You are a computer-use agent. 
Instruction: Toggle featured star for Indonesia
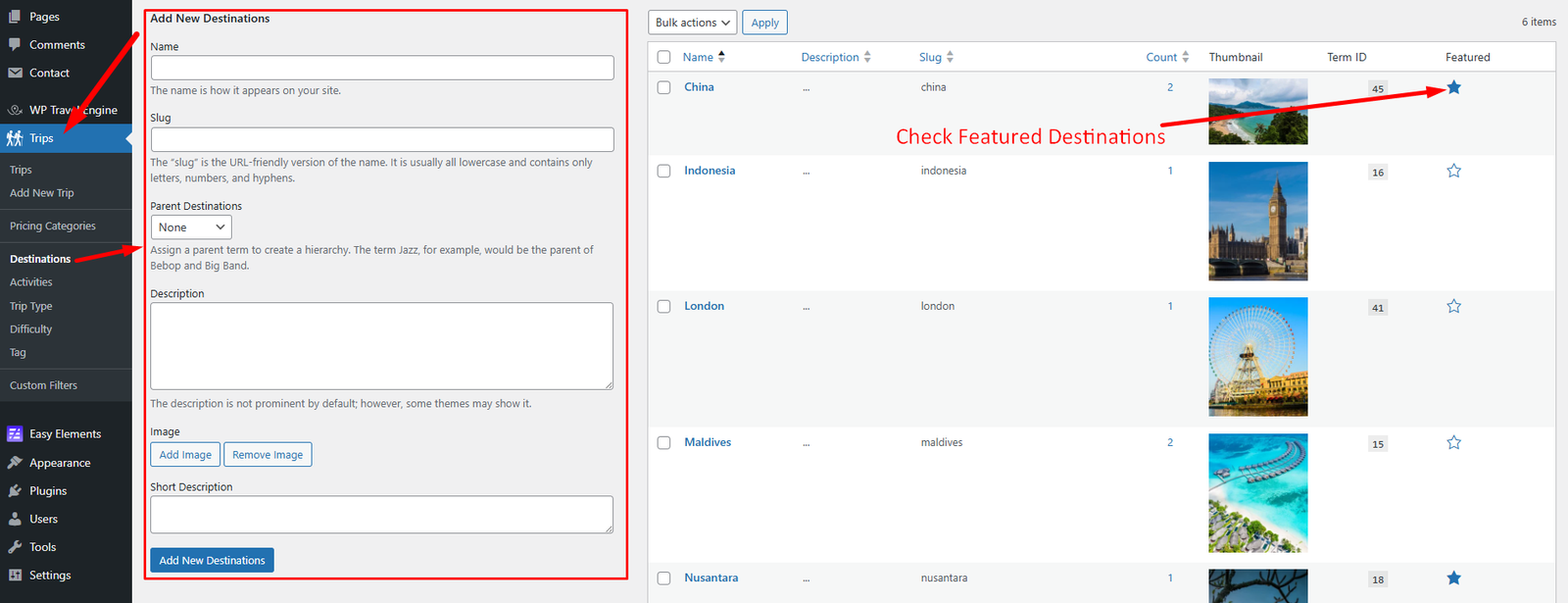(x=1453, y=172)
